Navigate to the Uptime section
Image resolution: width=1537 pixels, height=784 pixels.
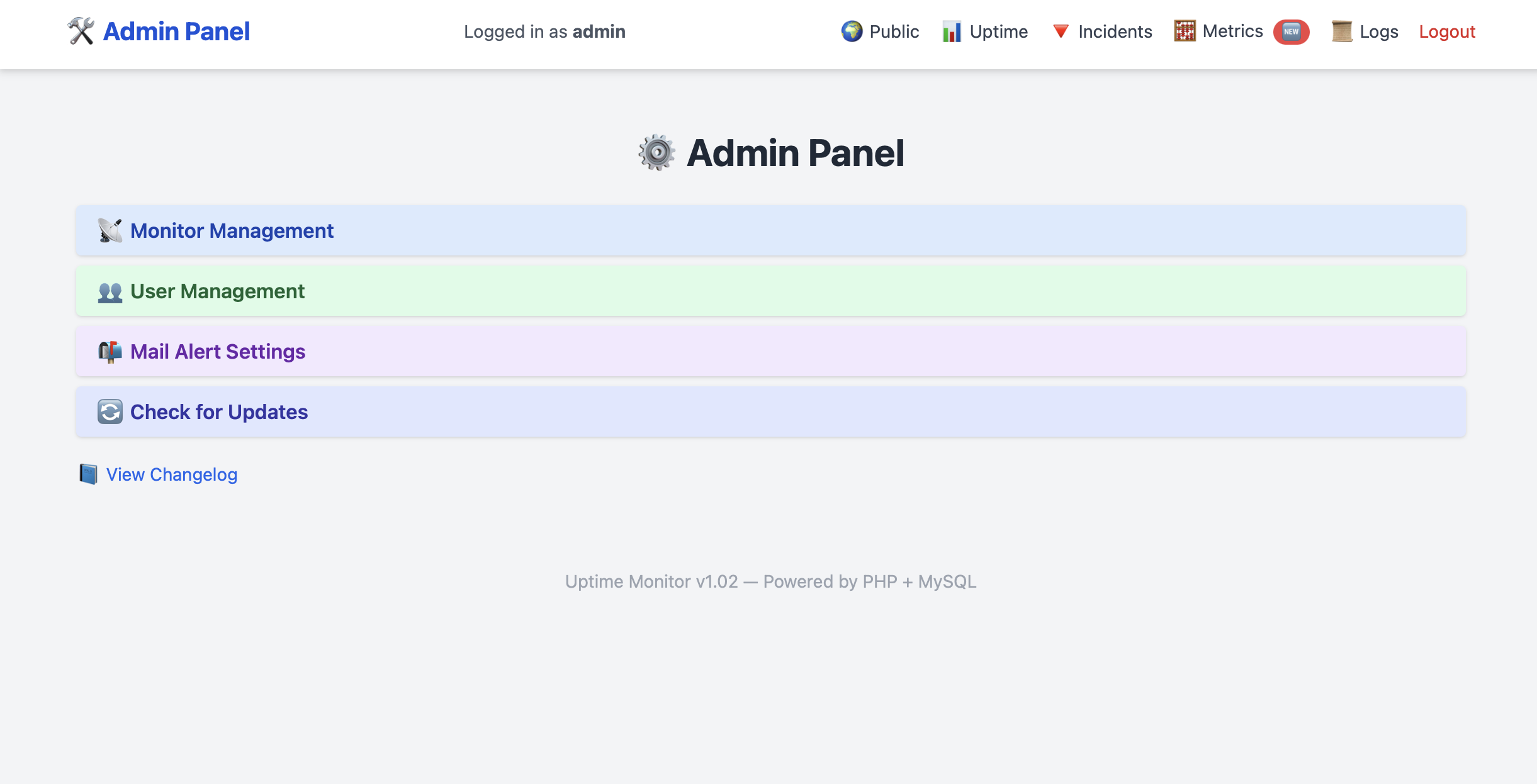coord(998,31)
